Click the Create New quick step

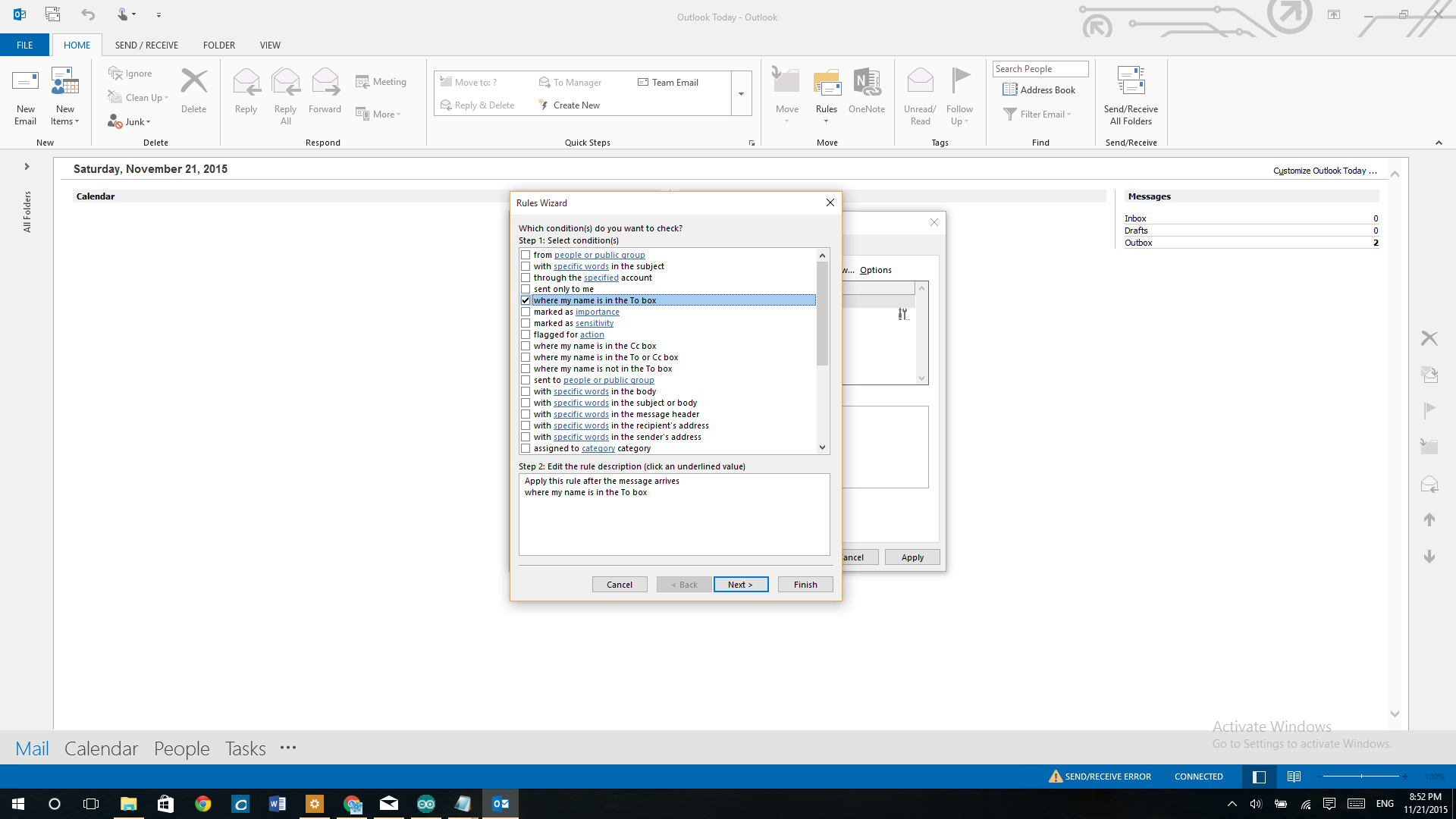[x=569, y=105]
